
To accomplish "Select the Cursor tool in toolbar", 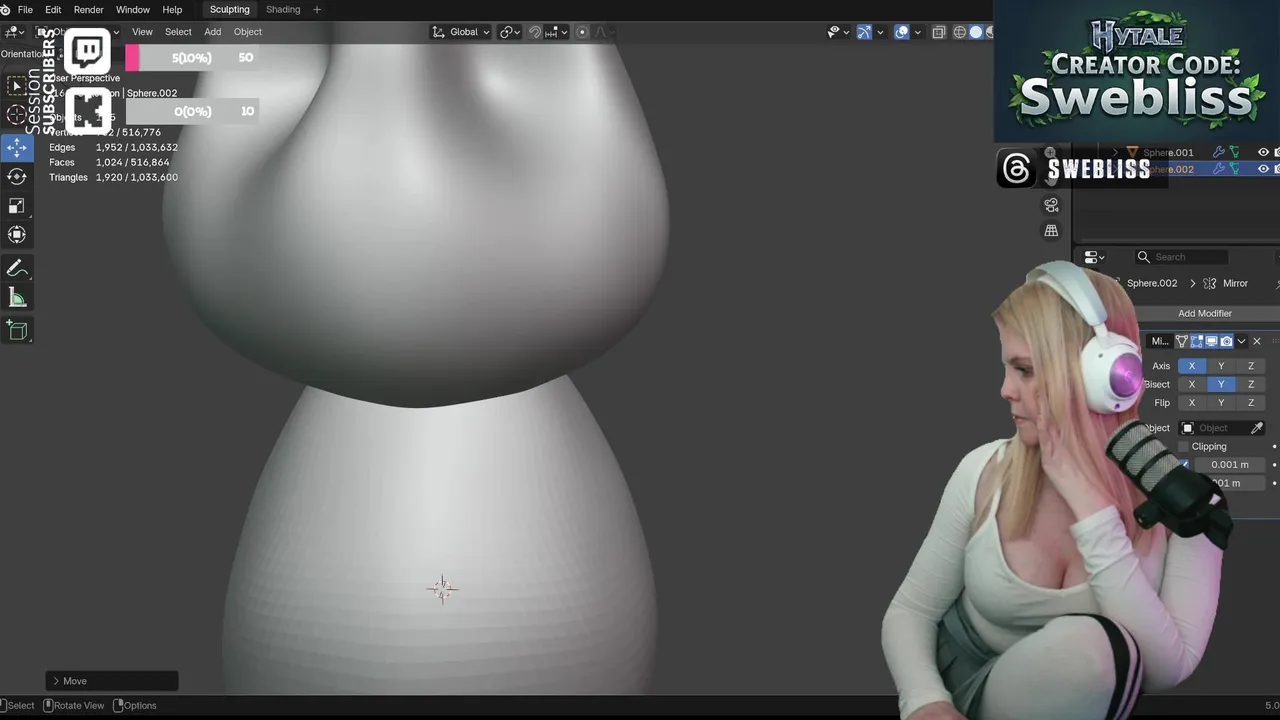I will pos(17,115).
